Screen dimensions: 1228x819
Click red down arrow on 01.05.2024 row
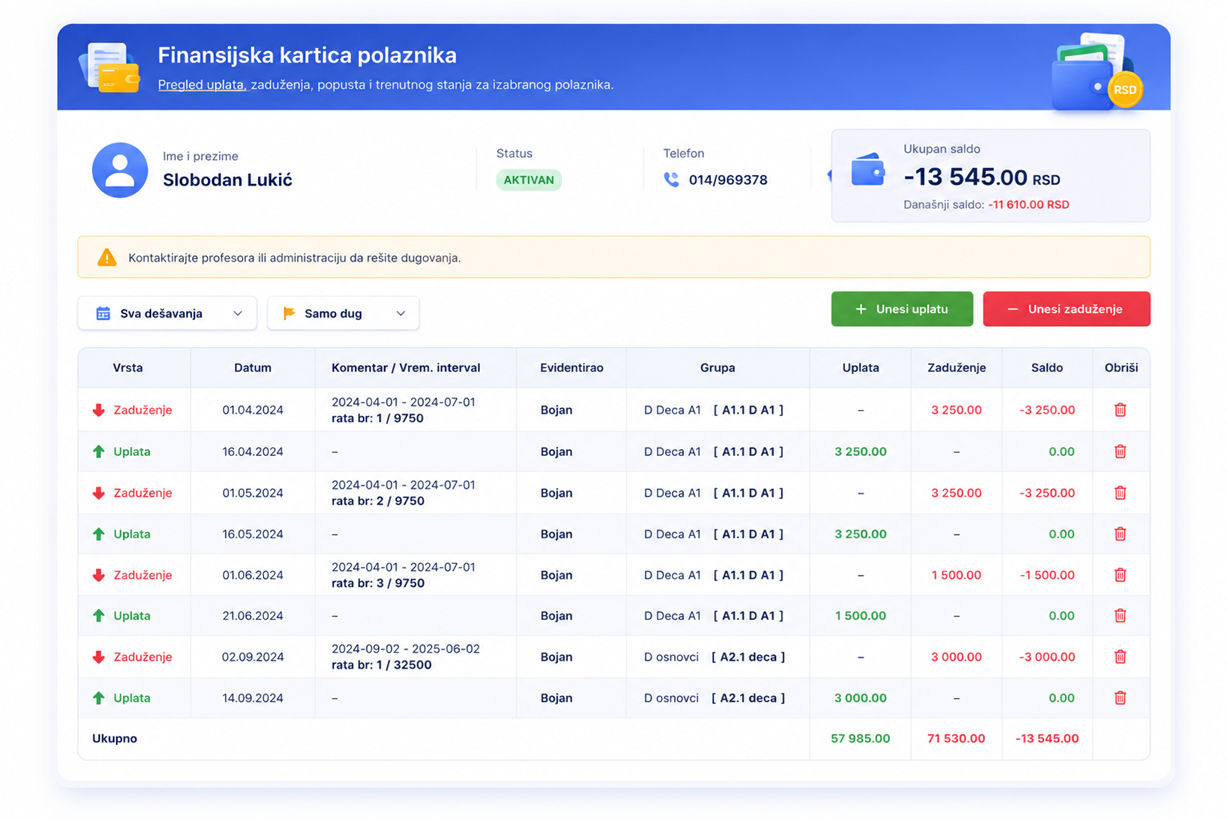pyautogui.click(x=98, y=493)
